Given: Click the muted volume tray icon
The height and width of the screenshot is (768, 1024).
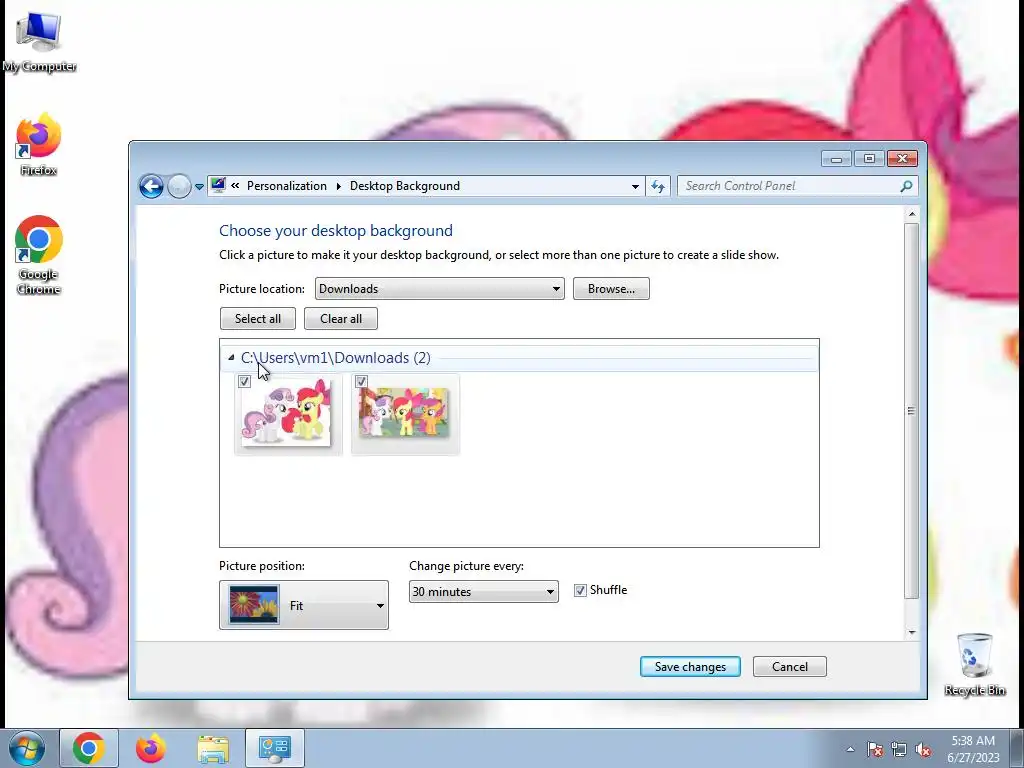Looking at the screenshot, I should click(923, 749).
